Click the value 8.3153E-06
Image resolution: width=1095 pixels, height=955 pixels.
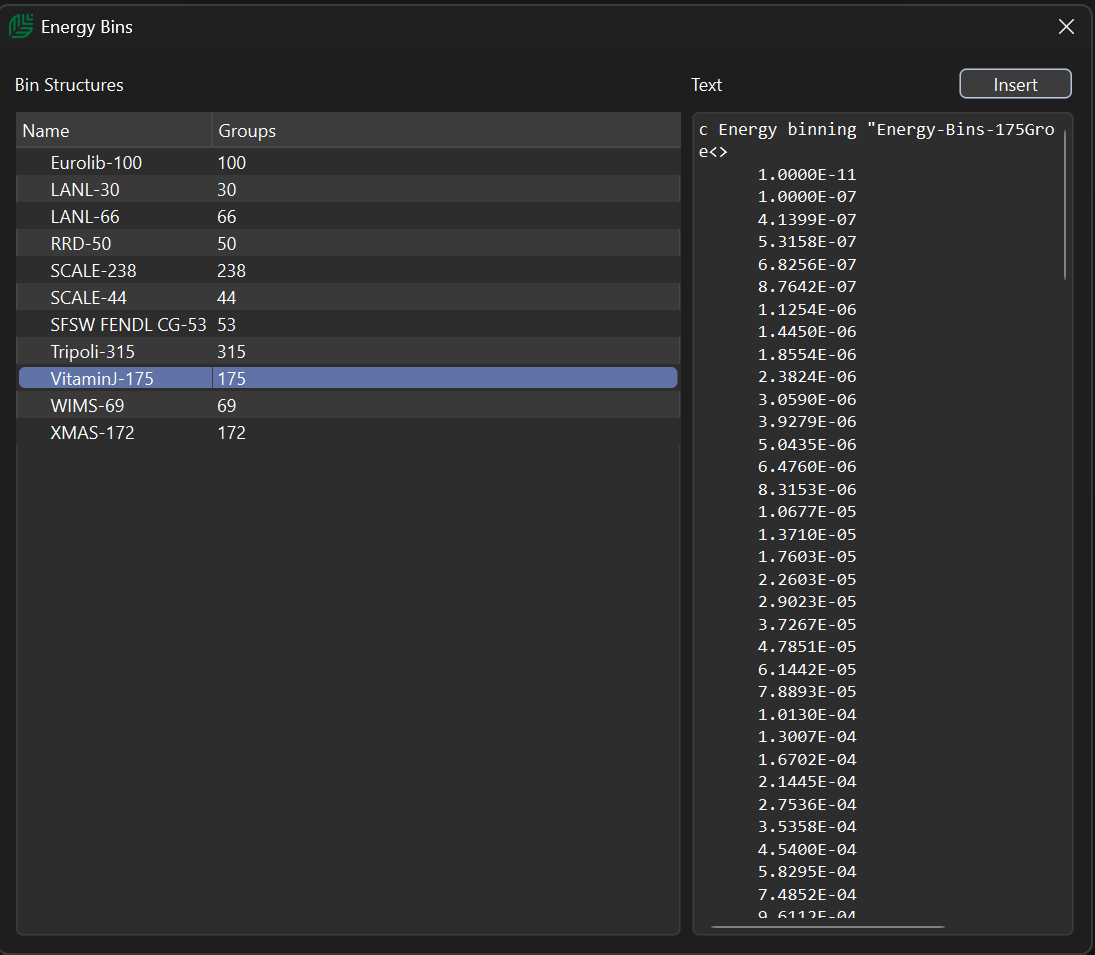coord(807,490)
